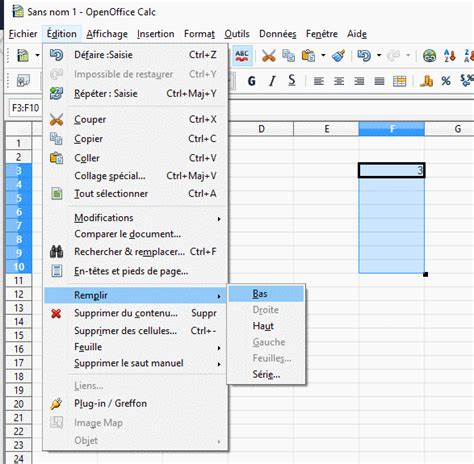
Task: Sort ascending using A-Z toolbar icon
Action: click(450, 56)
